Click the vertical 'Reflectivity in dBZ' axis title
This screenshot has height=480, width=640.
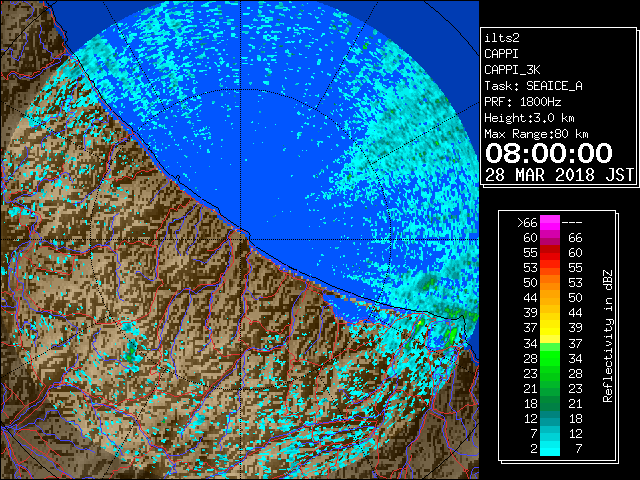[x=608, y=336]
